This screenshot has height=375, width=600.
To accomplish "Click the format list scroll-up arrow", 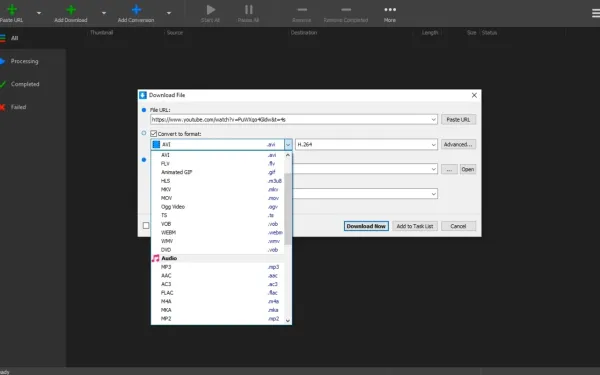I will coord(288,155).
